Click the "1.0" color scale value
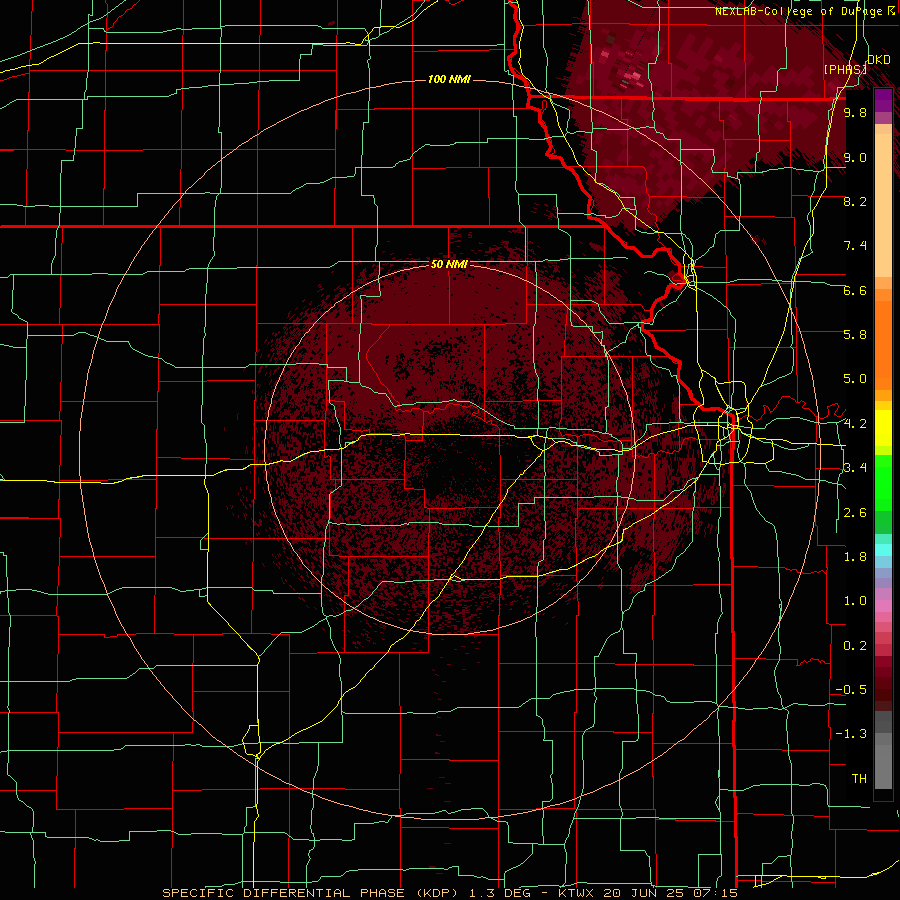Viewport: 900px width, 900px height. coord(855,601)
